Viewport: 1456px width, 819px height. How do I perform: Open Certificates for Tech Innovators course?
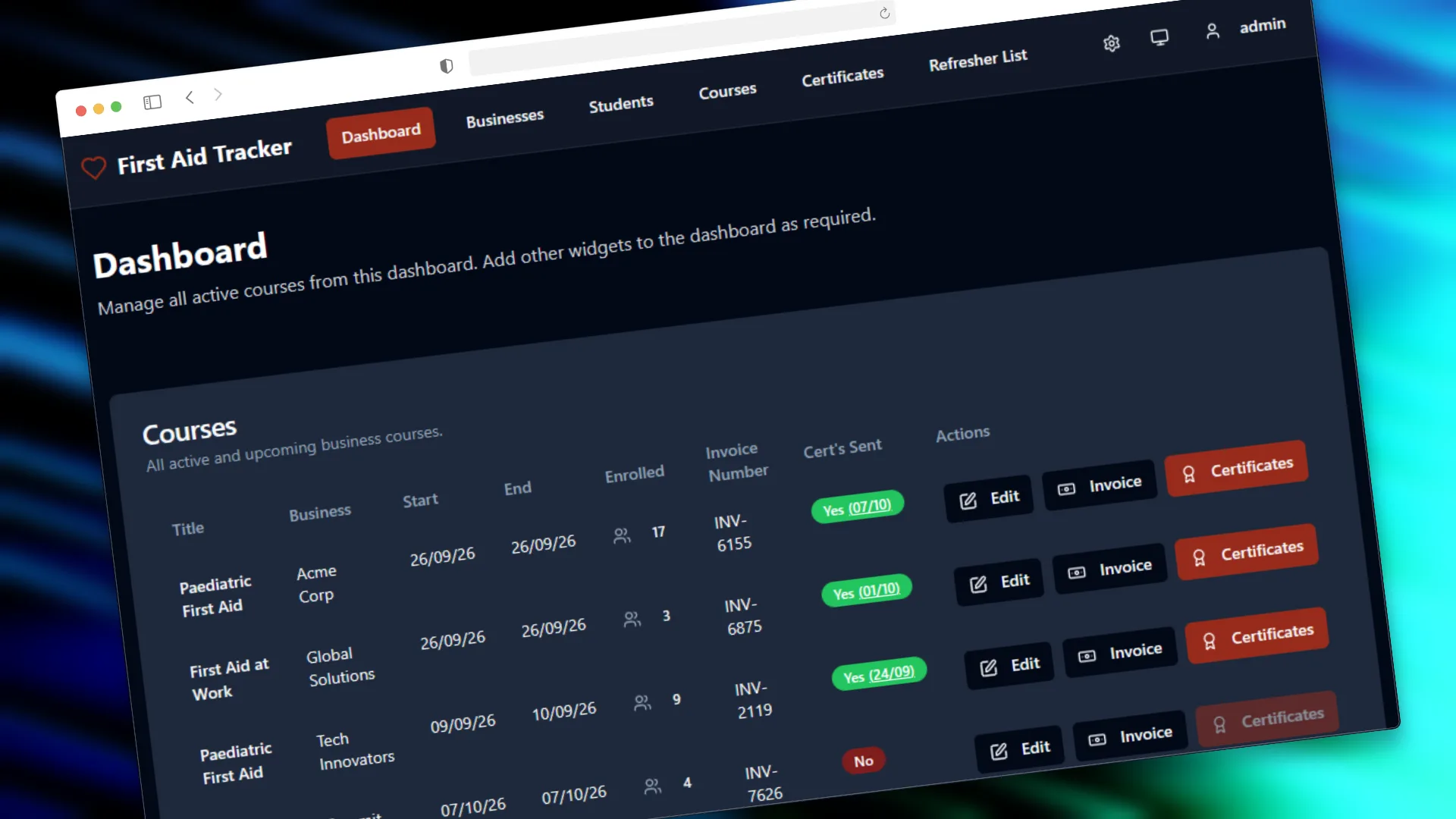coord(1257,635)
